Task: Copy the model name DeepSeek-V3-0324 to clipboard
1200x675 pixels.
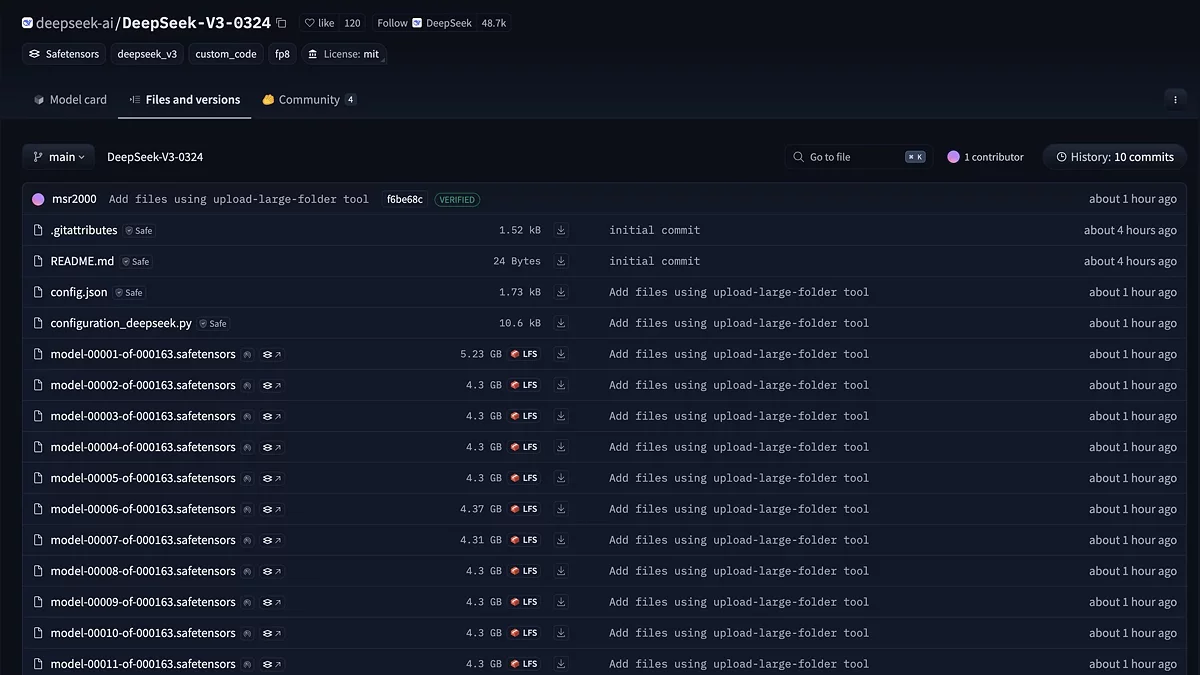Action: (x=281, y=23)
